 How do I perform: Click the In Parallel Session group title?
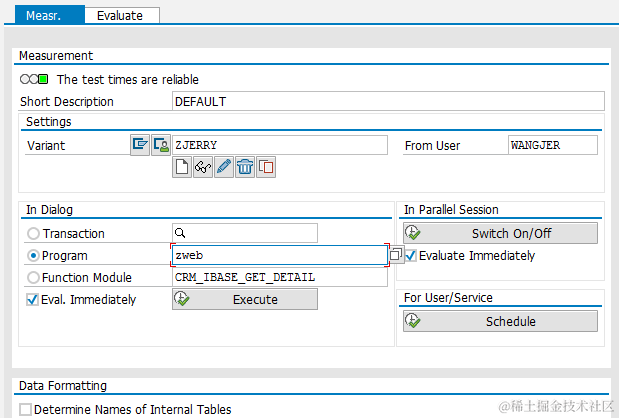point(451,209)
